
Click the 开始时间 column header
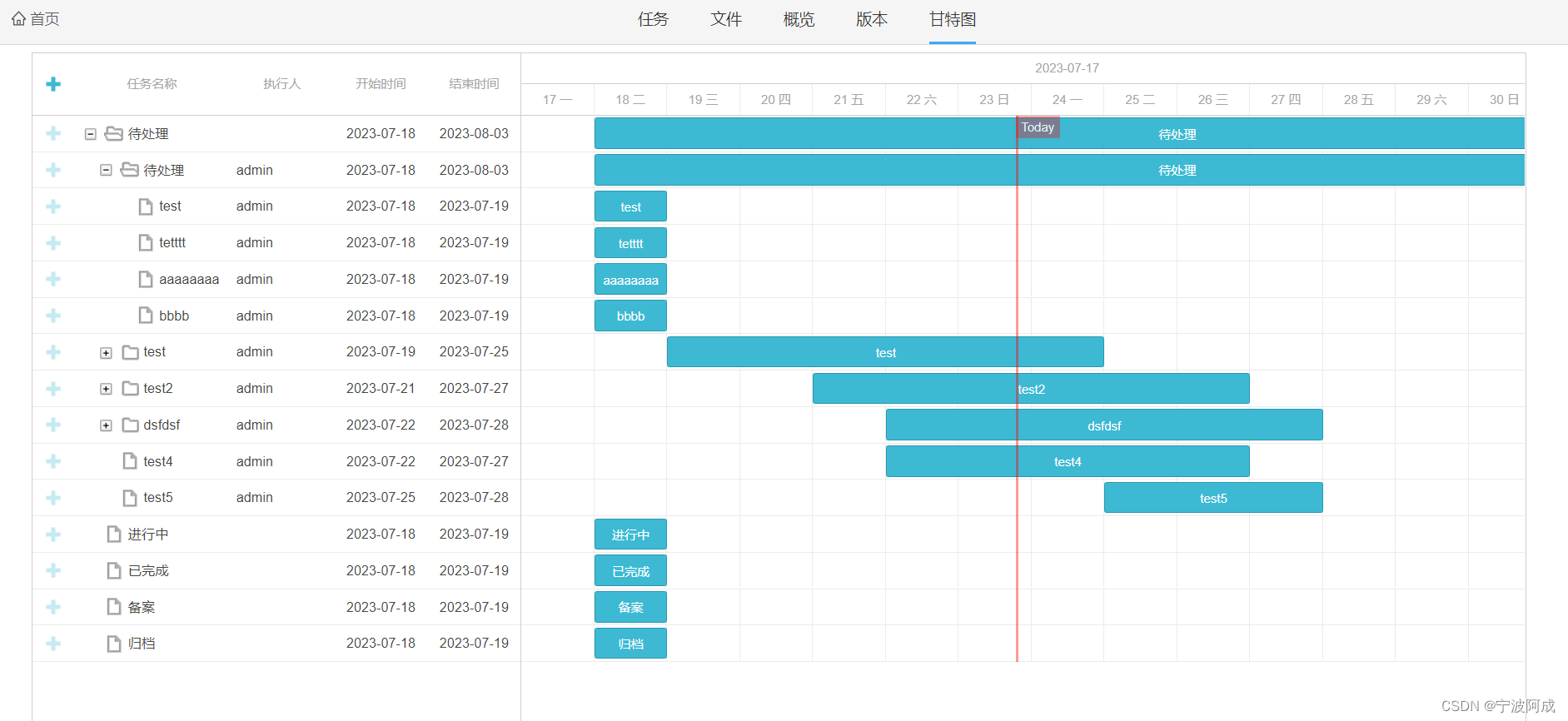[x=381, y=83]
